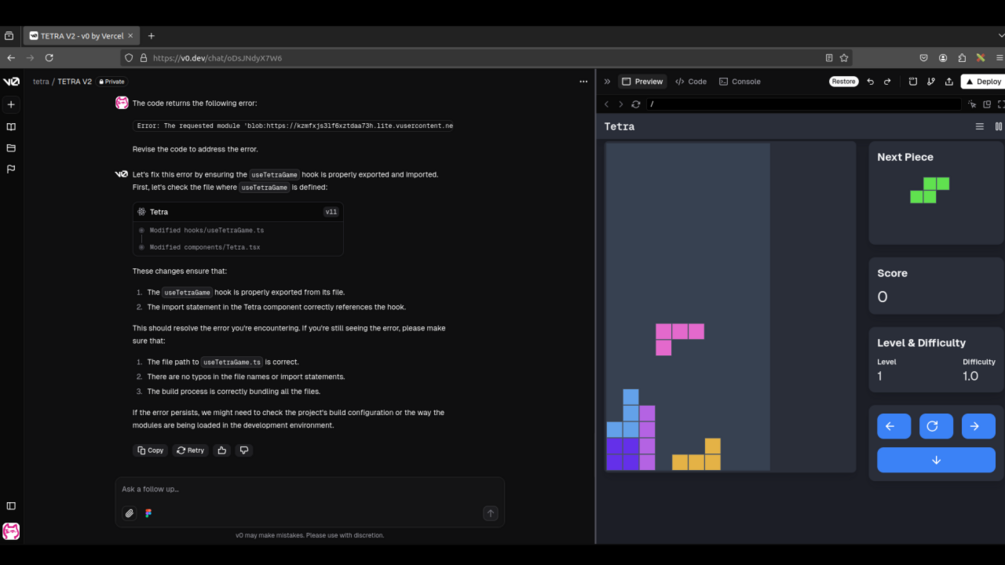Screen dimensions: 1005x565
Task: Open chat options three-dot menu
Action: [583, 81]
